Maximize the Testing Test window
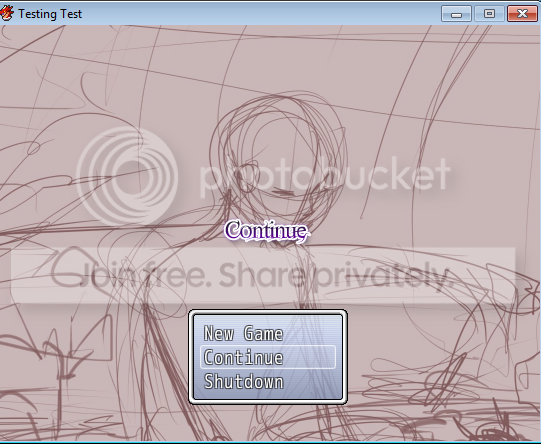Image resolution: width=541 pixels, height=444 pixels. pyautogui.click(x=489, y=14)
